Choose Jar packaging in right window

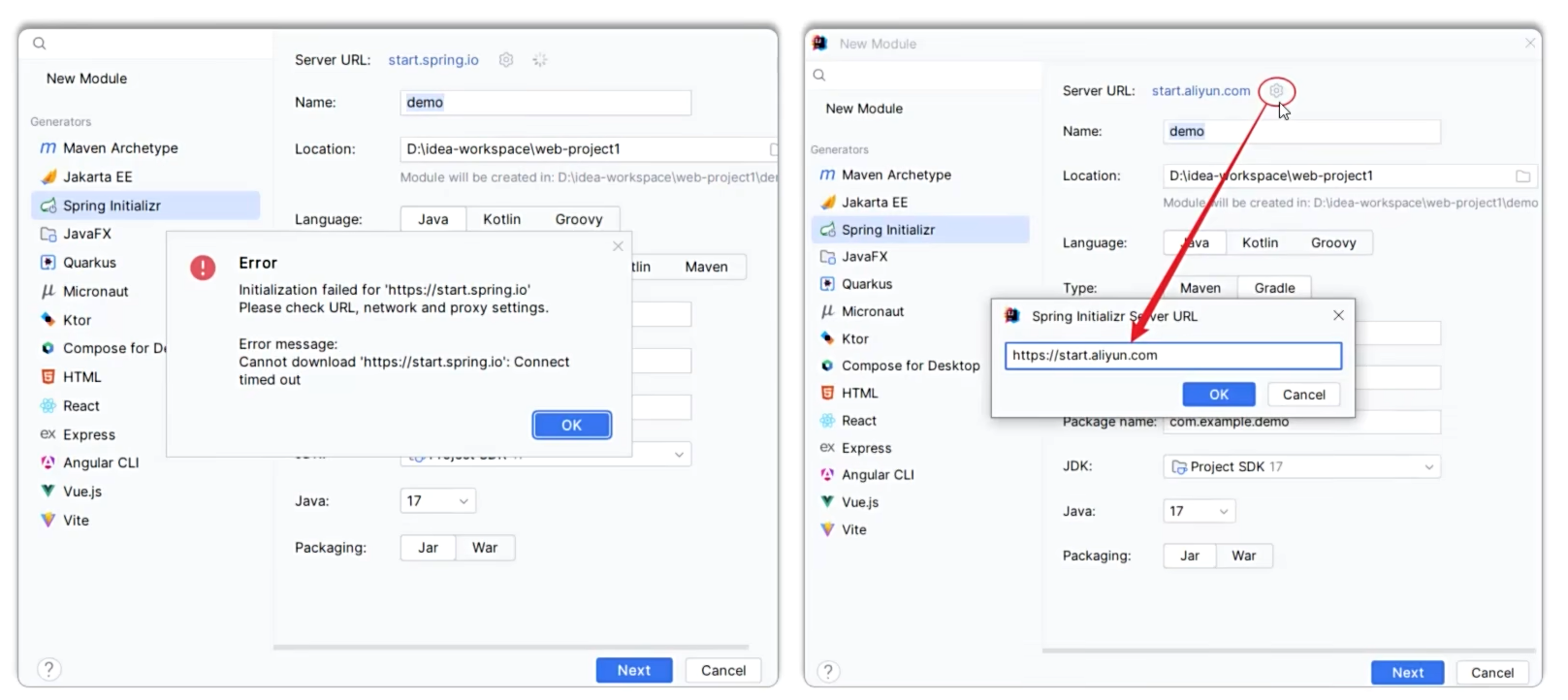[x=1190, y=556]
